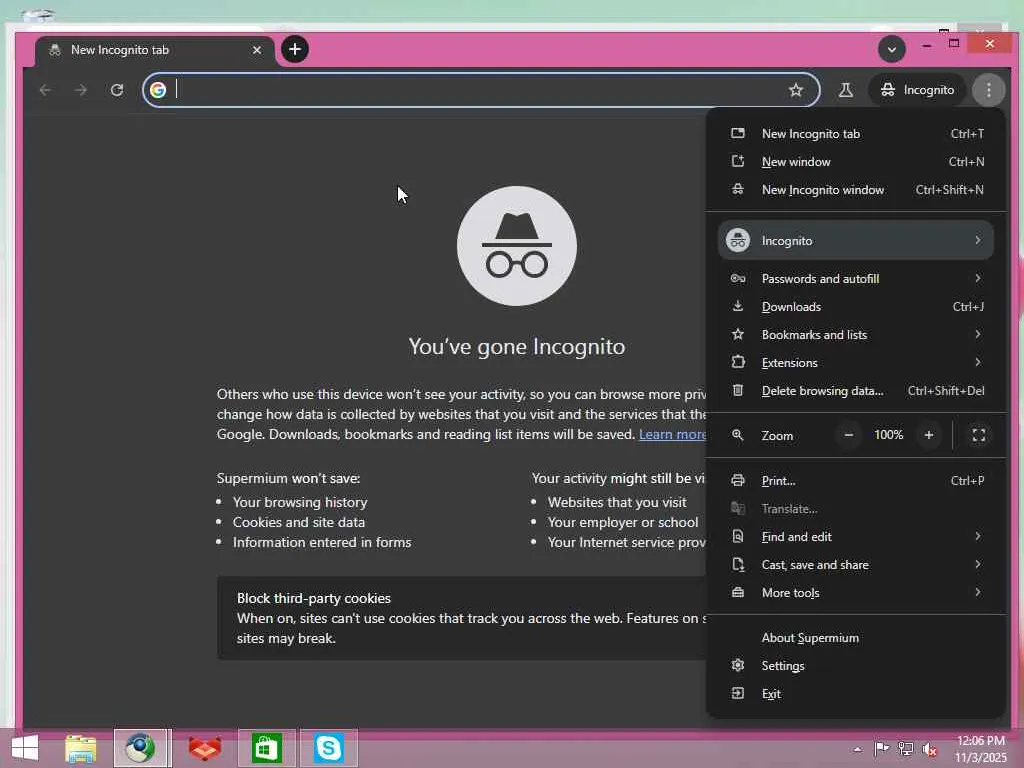Expand Cast, save and share submenu
This screenshot has height=768, width=1024.
click(x=856, y=565)
